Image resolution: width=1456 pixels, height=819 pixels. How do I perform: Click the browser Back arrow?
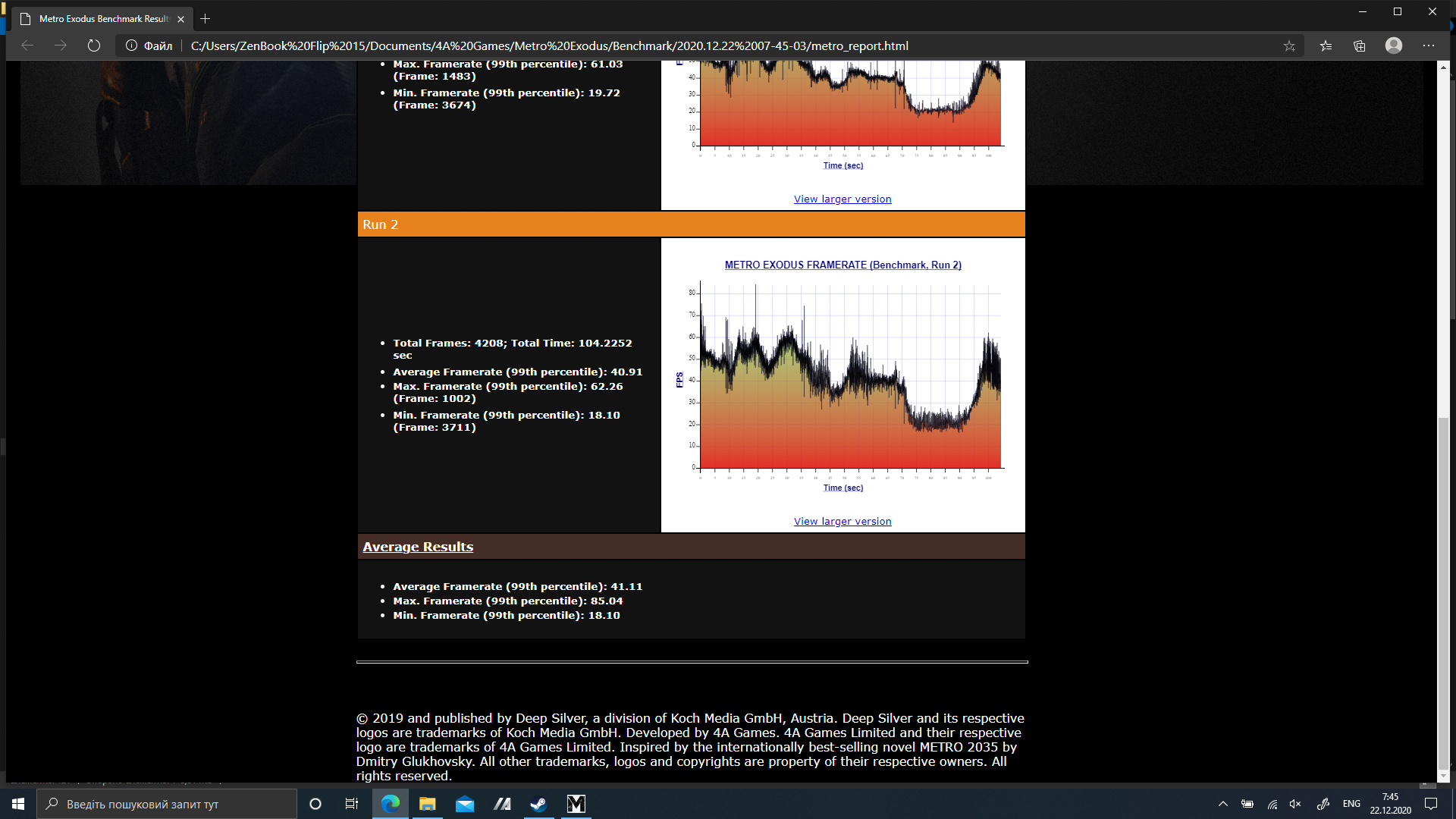click(x=27, y=45)
